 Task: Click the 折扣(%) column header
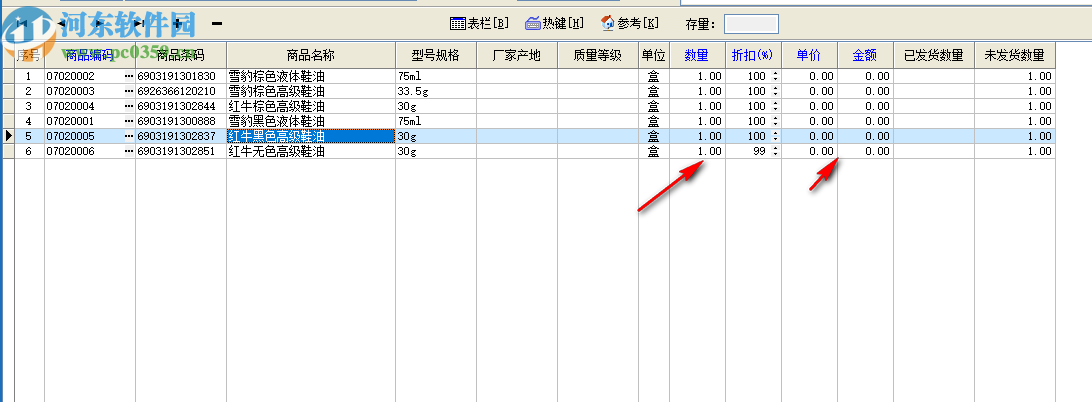(x=754, y=56)
